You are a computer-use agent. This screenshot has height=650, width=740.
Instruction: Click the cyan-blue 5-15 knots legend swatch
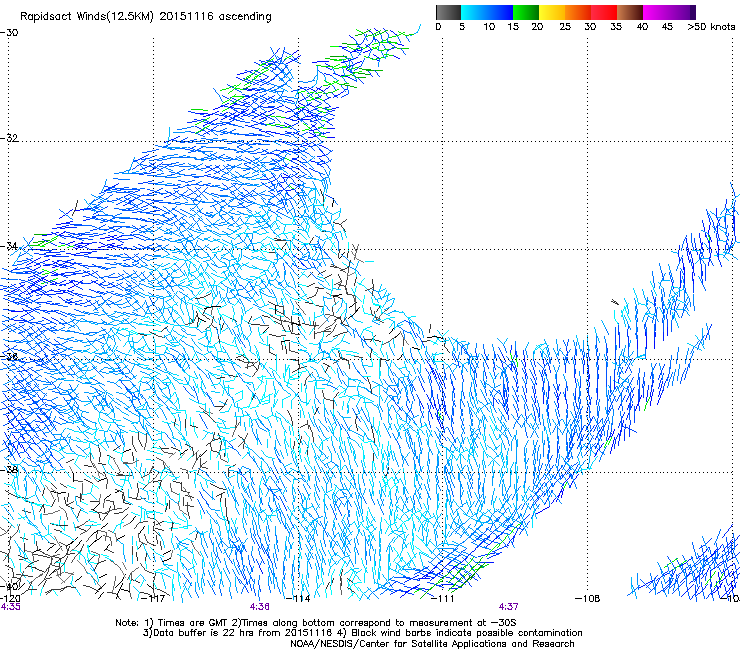(x=487, y=12)
